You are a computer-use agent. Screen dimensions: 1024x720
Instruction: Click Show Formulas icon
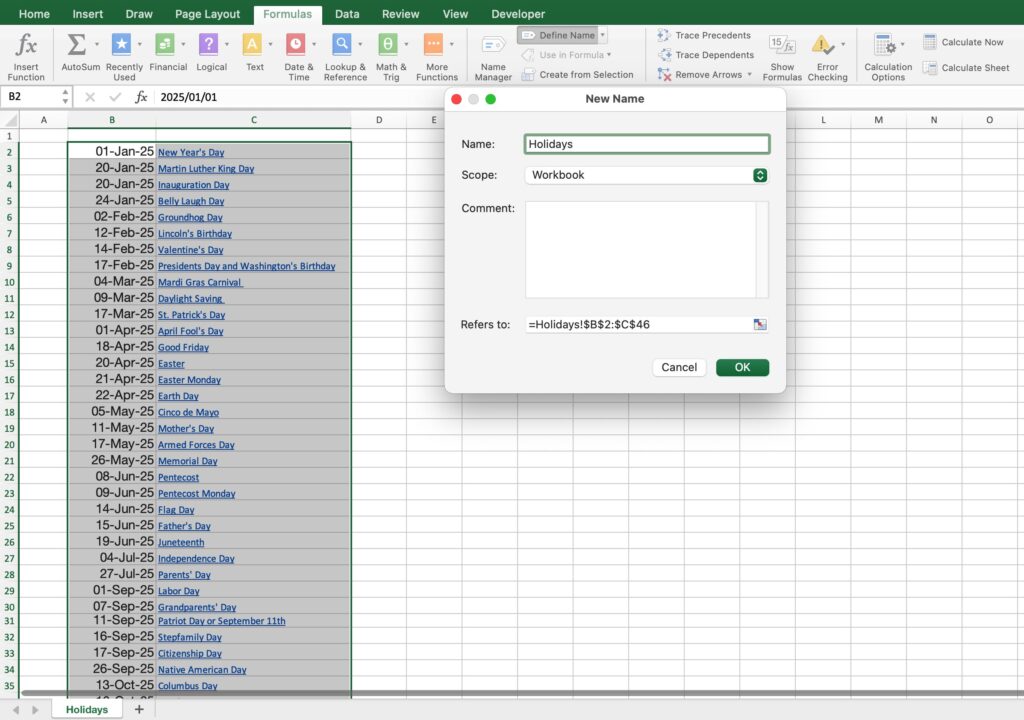pyautogui.click(x=781, y=46)
